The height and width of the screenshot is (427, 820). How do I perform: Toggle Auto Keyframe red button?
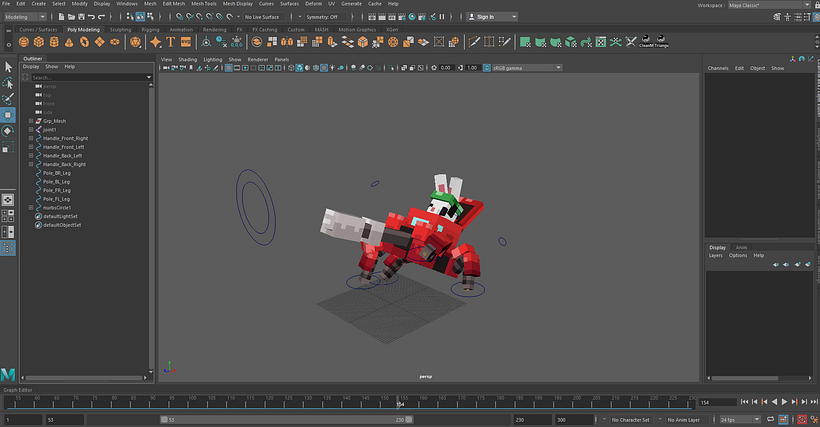pos(802,420)
